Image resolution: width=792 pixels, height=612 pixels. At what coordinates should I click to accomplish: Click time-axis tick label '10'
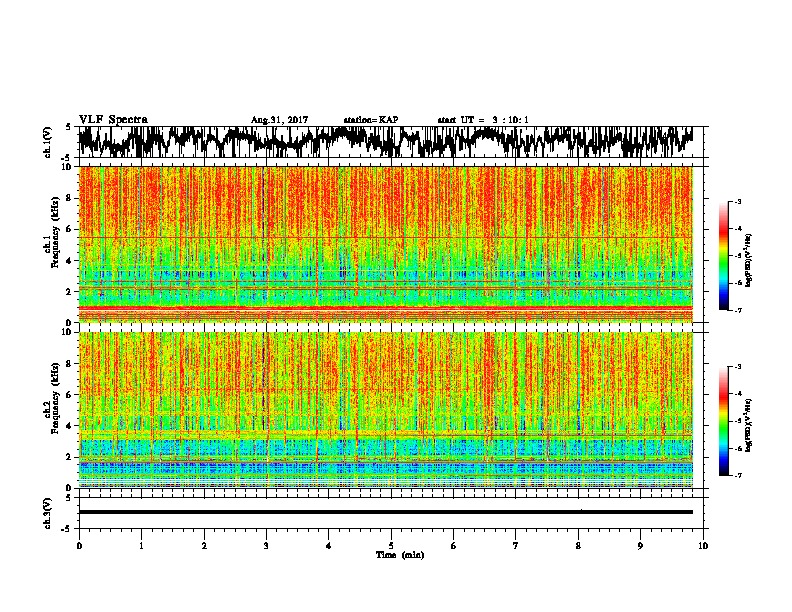(x=703, y=546)
